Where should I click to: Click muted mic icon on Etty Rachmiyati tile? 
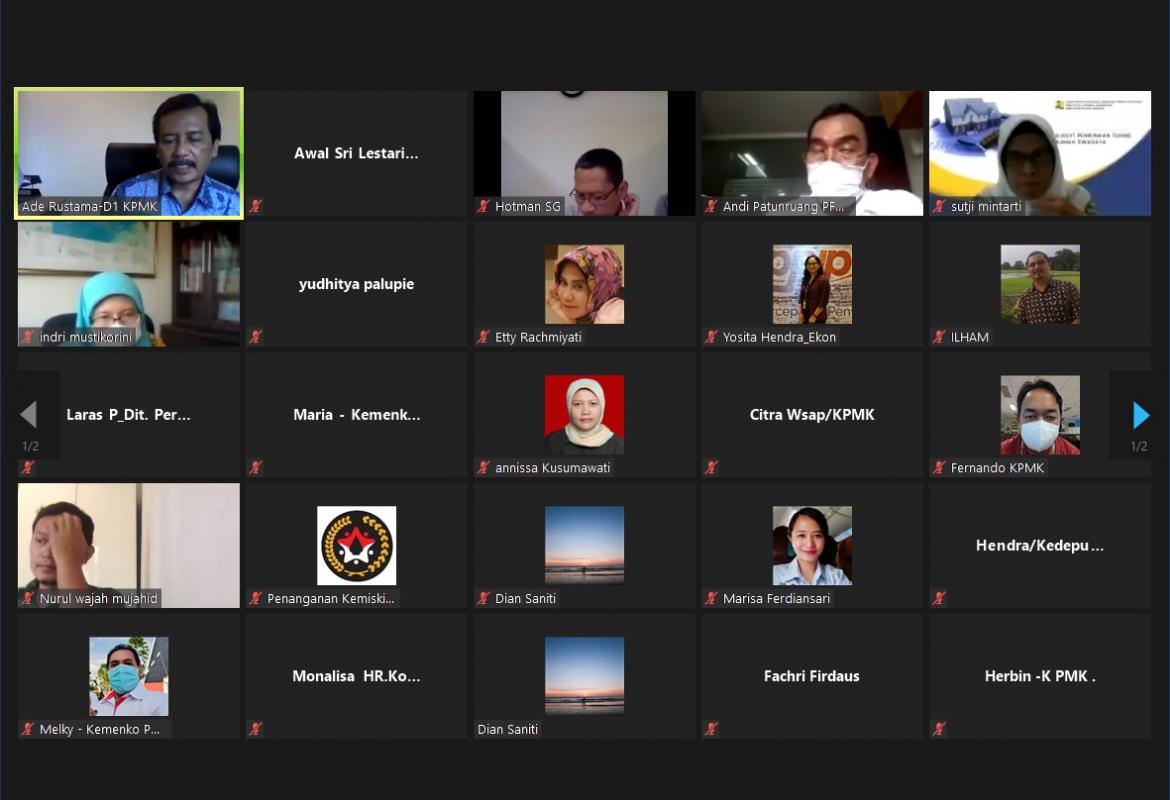[x=484, y=337]
